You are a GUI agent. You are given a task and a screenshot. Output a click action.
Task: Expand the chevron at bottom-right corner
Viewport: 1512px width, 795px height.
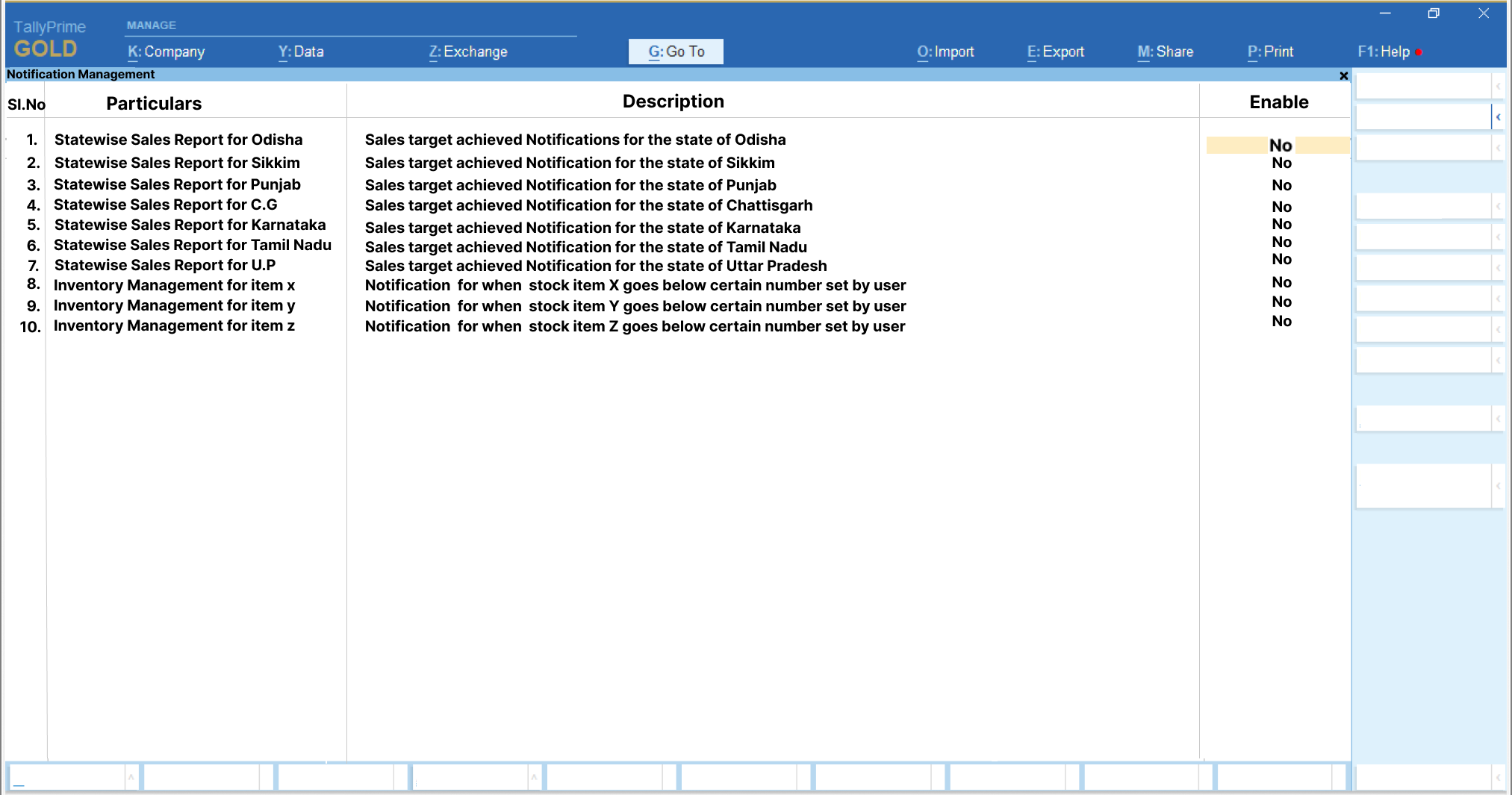pyautogui.click(x=1498, y=777)
